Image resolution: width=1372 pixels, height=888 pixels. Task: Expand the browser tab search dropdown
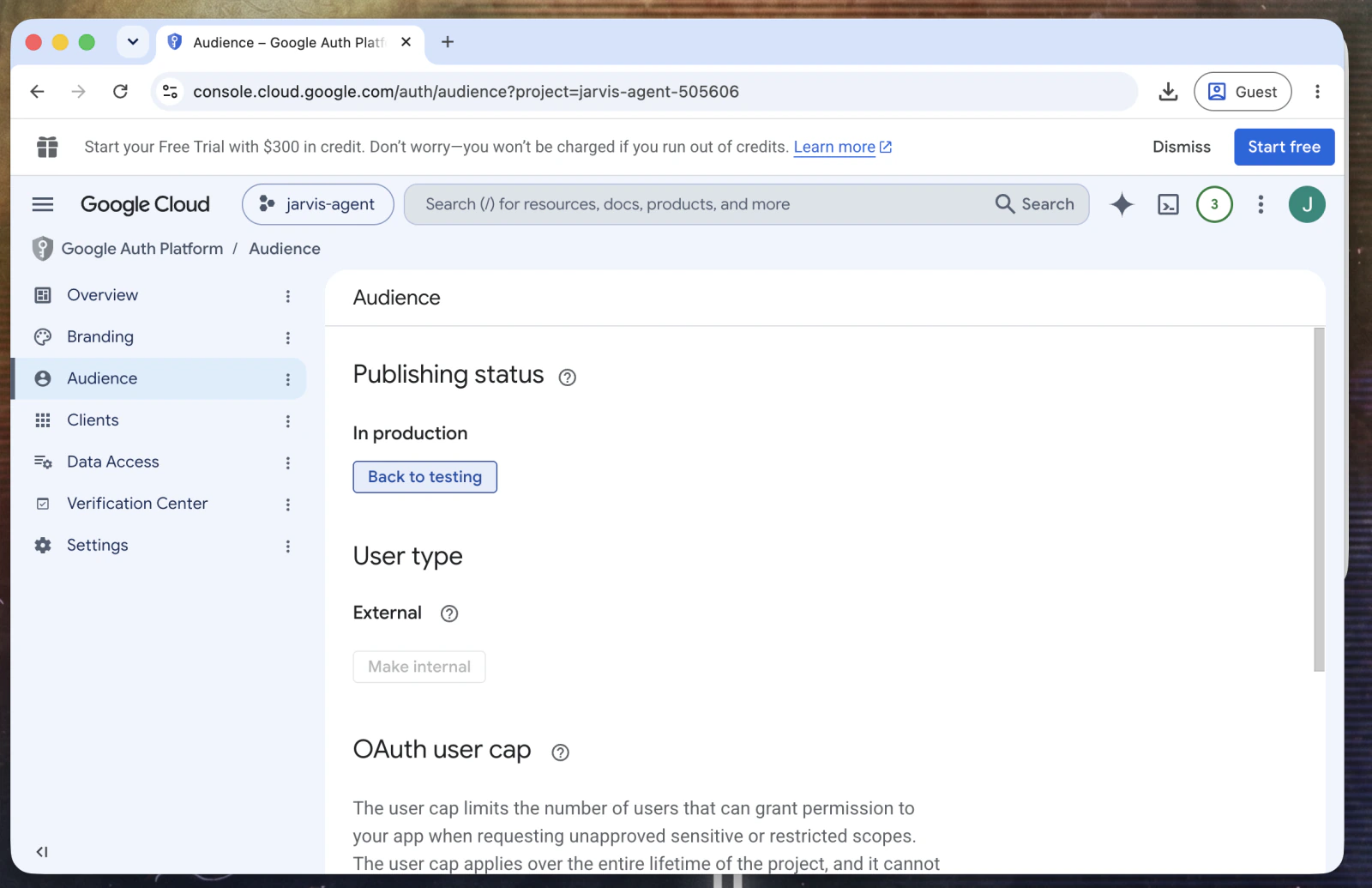click(x=133, y=42)
